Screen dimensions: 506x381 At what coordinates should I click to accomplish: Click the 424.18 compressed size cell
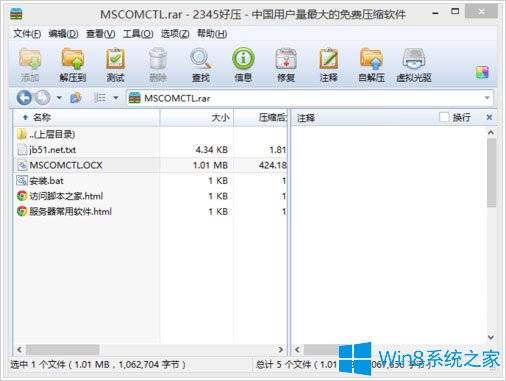point(273,165)
